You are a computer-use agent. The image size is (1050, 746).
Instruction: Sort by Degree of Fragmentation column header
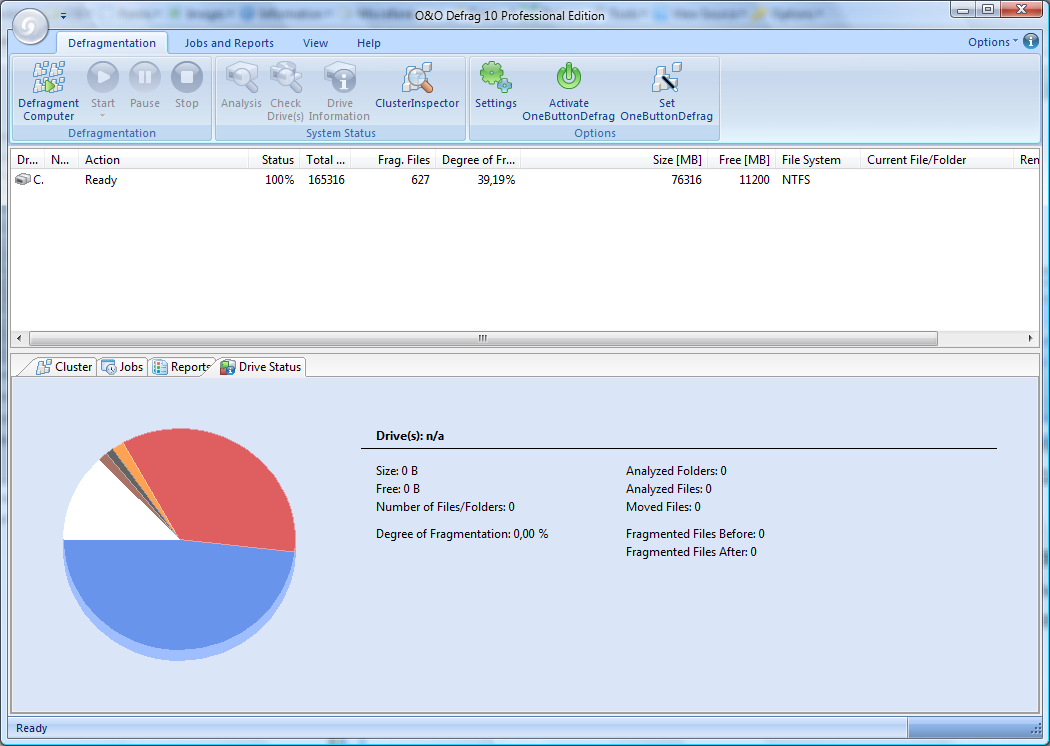click(478, 160)
